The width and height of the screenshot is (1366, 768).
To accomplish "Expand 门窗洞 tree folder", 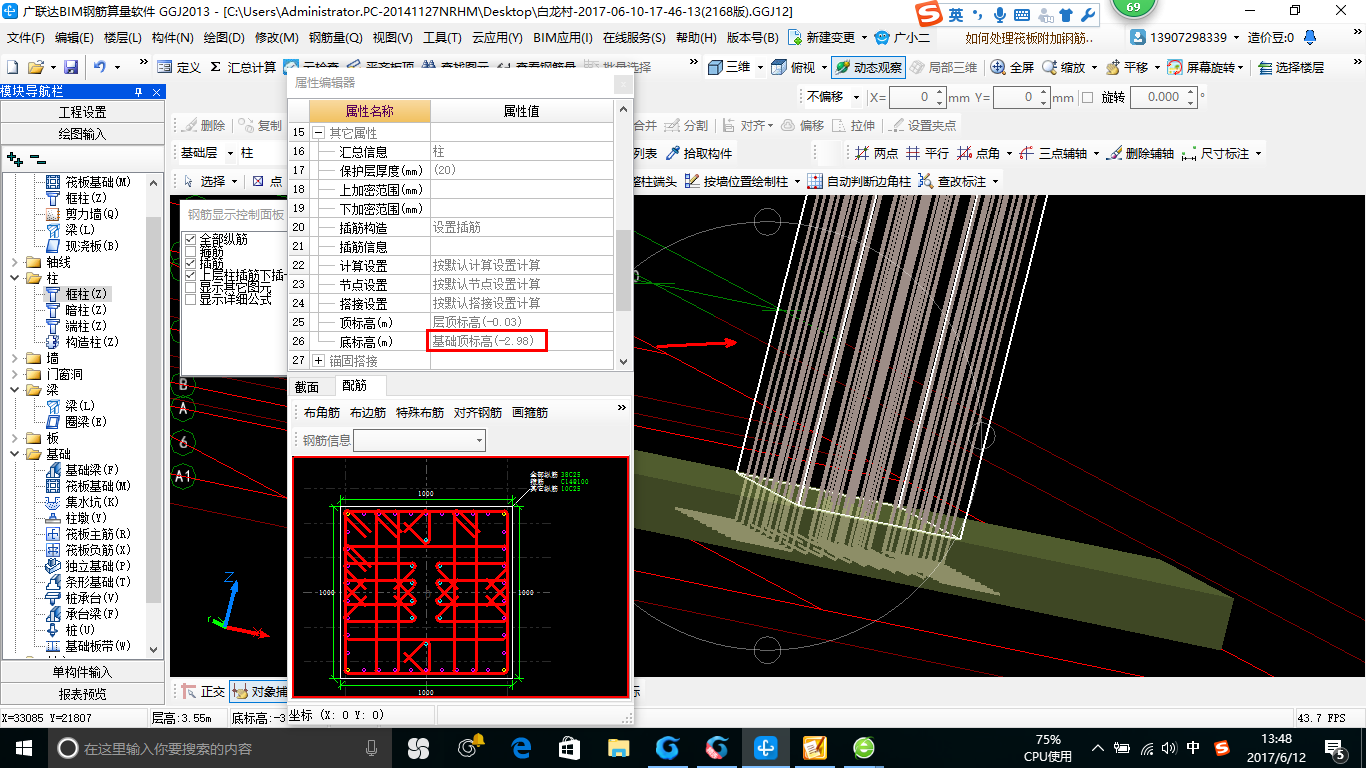I will click(15, 374).
